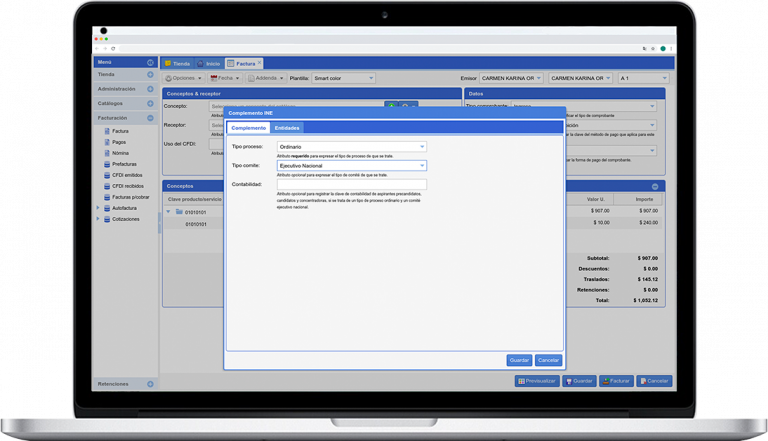The image size is (768, 441).
Task: Collapse the Facturación sidebar section
Action: [150, 117]
